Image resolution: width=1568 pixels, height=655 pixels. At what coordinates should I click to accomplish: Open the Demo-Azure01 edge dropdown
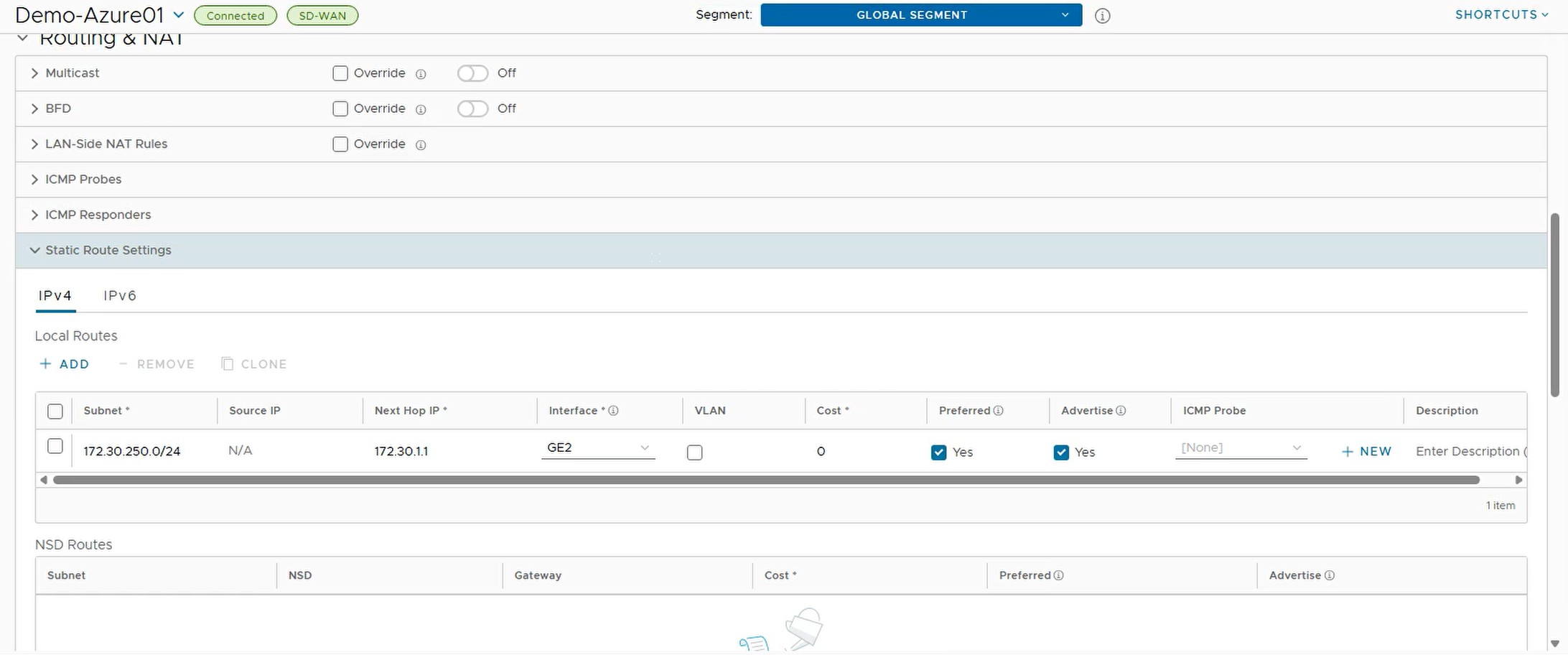pyautogui.click(x=179, y=15)
